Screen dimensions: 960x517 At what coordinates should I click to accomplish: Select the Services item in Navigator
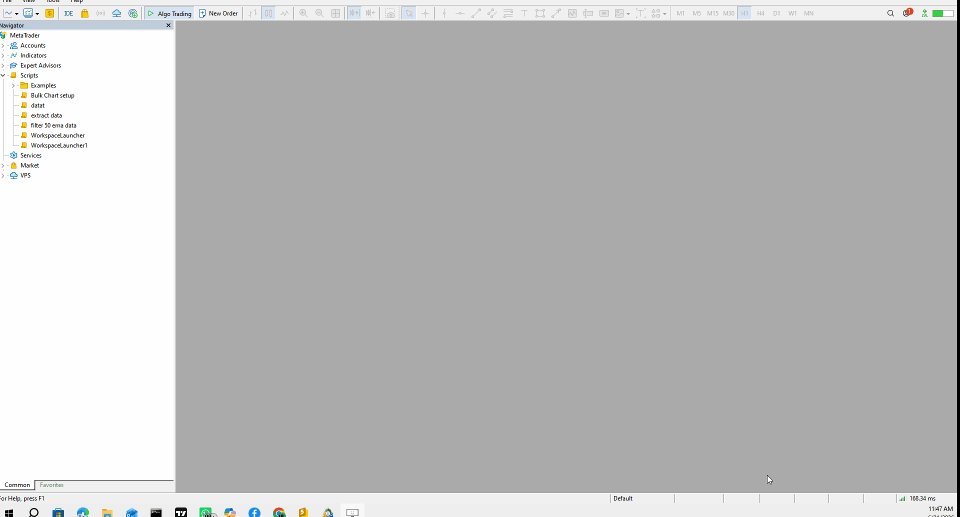(31, 156)
